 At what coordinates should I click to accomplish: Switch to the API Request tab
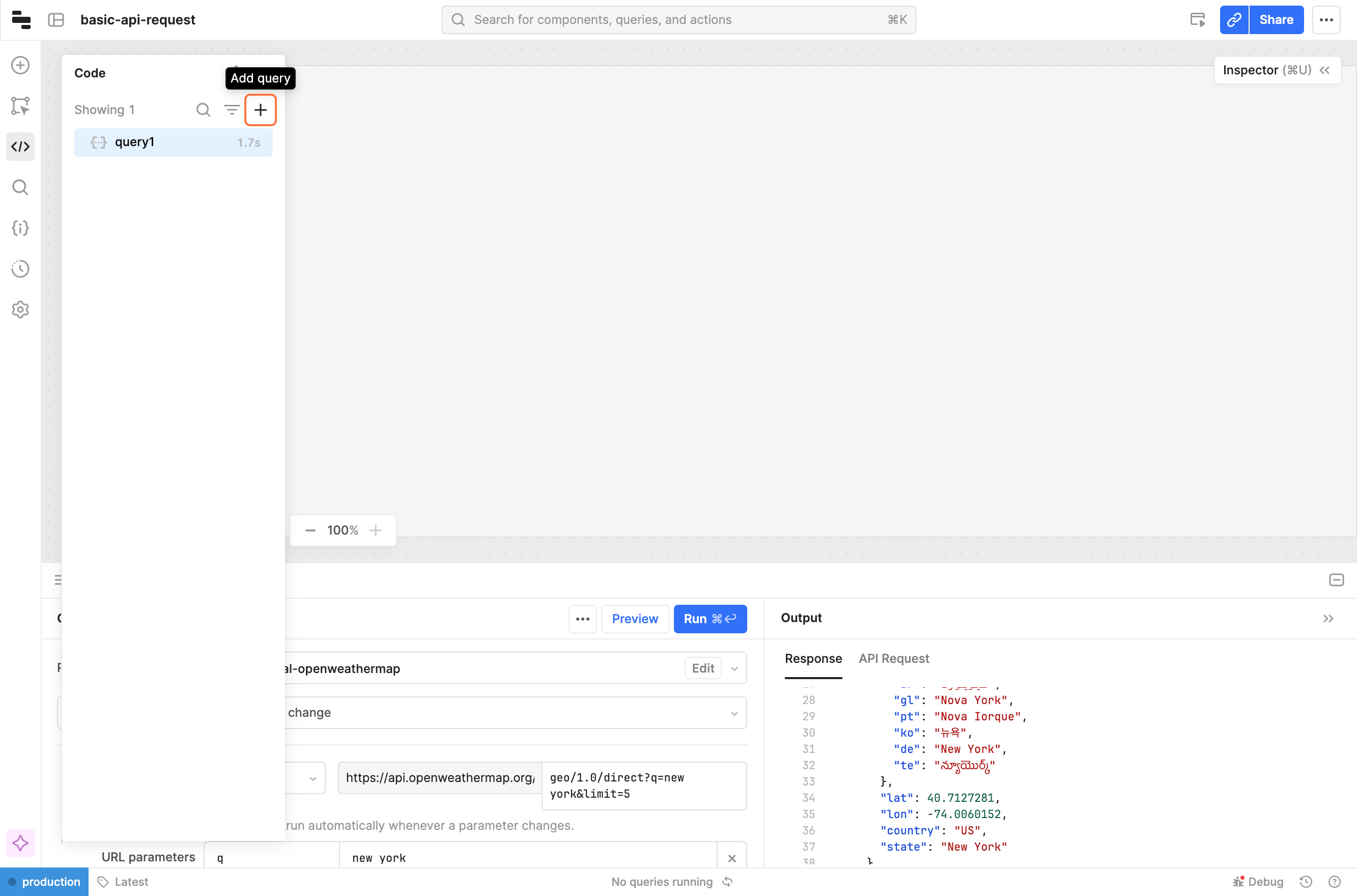(894, 658)
